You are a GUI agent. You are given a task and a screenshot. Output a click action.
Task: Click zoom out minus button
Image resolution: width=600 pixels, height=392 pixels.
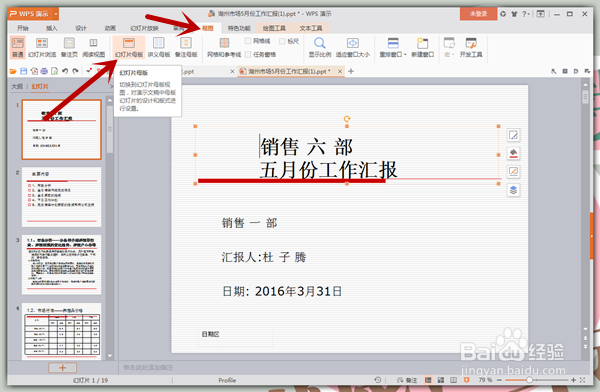click(499, 380)
